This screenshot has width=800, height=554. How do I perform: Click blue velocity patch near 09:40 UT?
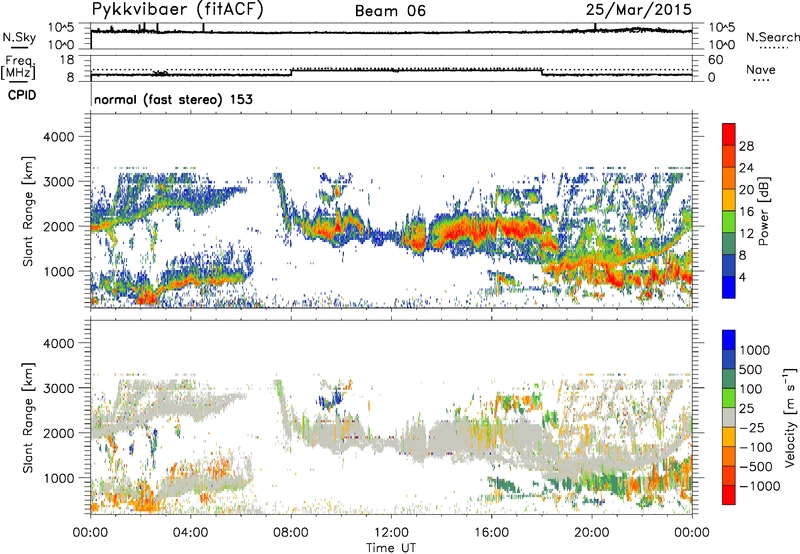click(331, 399)
